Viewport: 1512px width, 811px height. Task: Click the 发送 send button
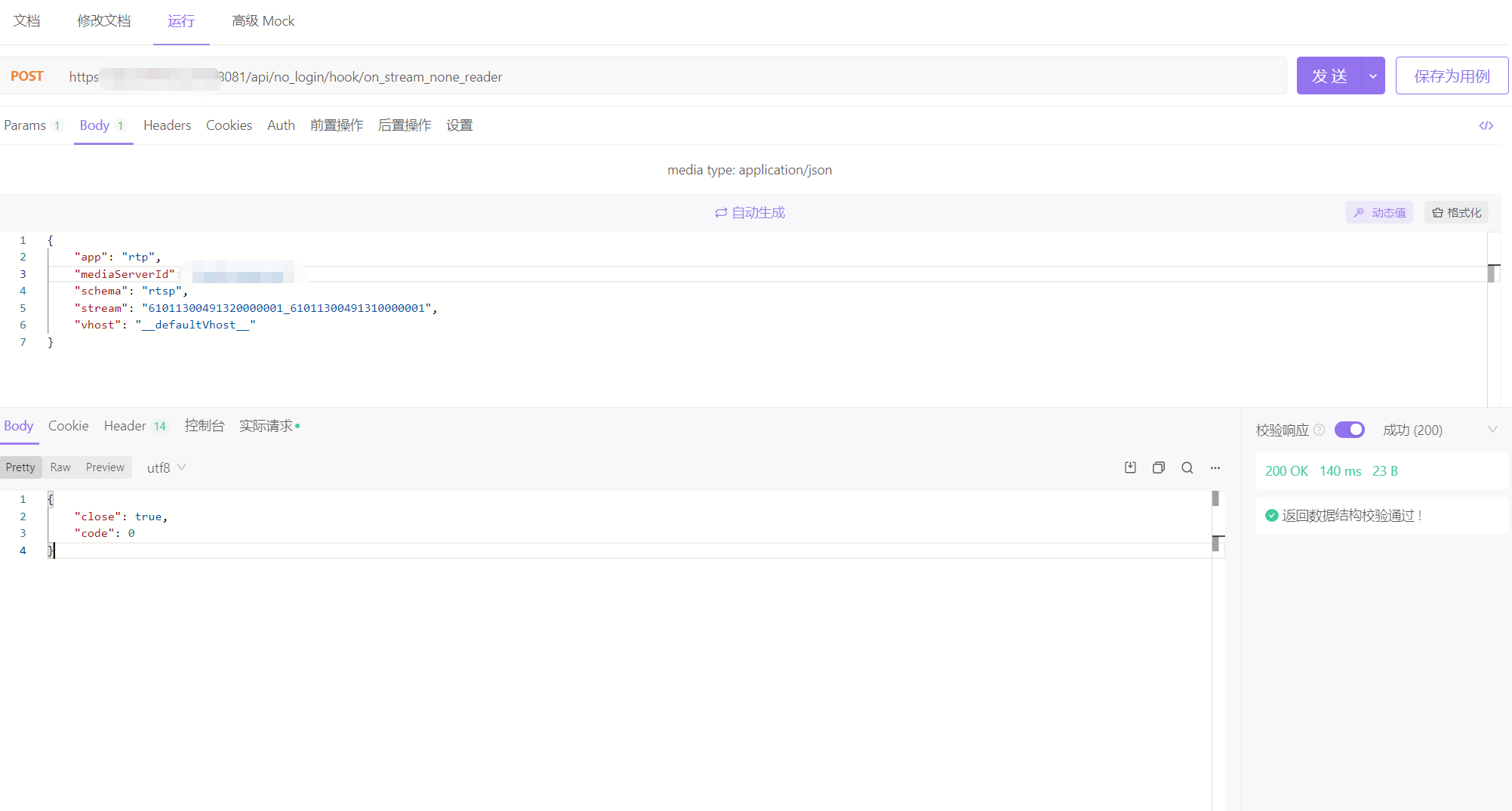point(1329,76)
